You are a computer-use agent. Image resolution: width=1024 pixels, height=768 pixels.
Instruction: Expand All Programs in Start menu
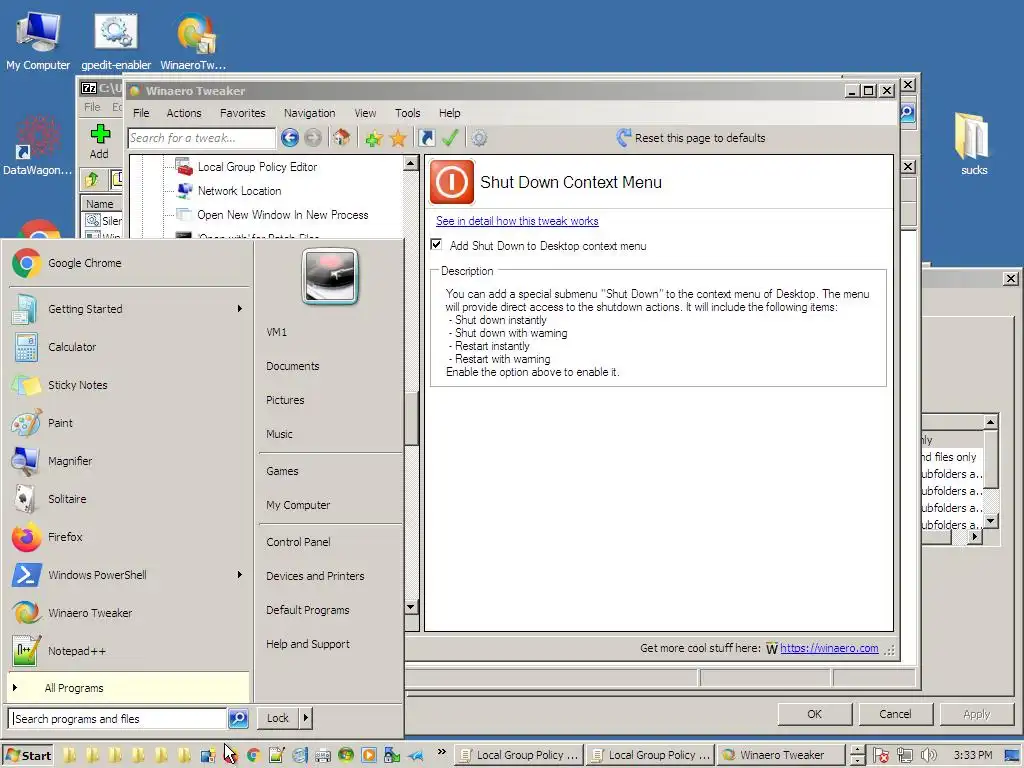(x=129, y=688)
